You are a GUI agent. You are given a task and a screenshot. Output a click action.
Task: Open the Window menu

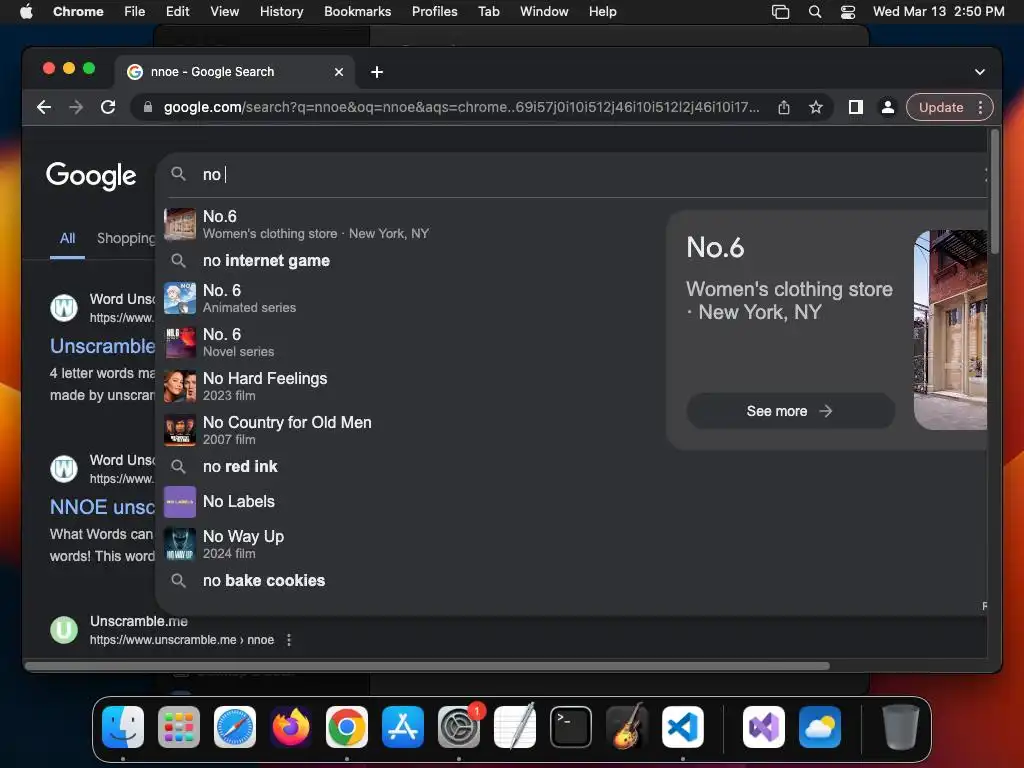[544, 11]
